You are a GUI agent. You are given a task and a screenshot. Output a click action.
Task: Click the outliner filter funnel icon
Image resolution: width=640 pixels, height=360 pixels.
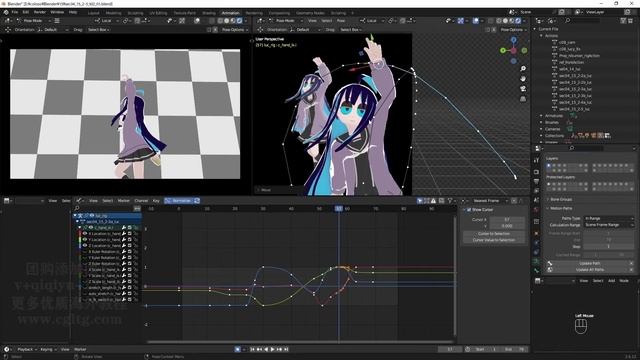(x=624, y=20)
